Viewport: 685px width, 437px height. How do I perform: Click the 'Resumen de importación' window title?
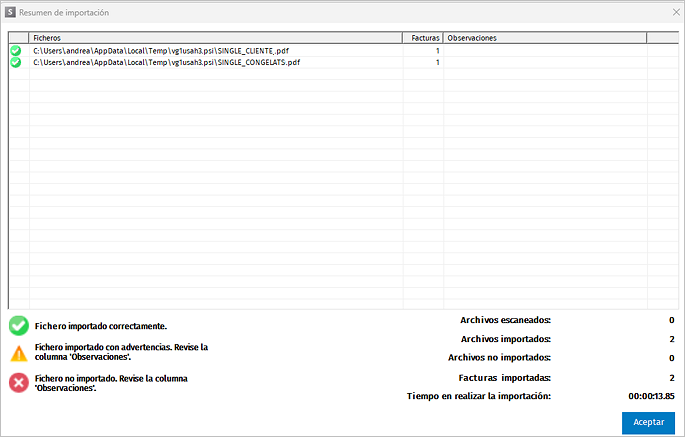pyautogui.click(x=64, y=13)
